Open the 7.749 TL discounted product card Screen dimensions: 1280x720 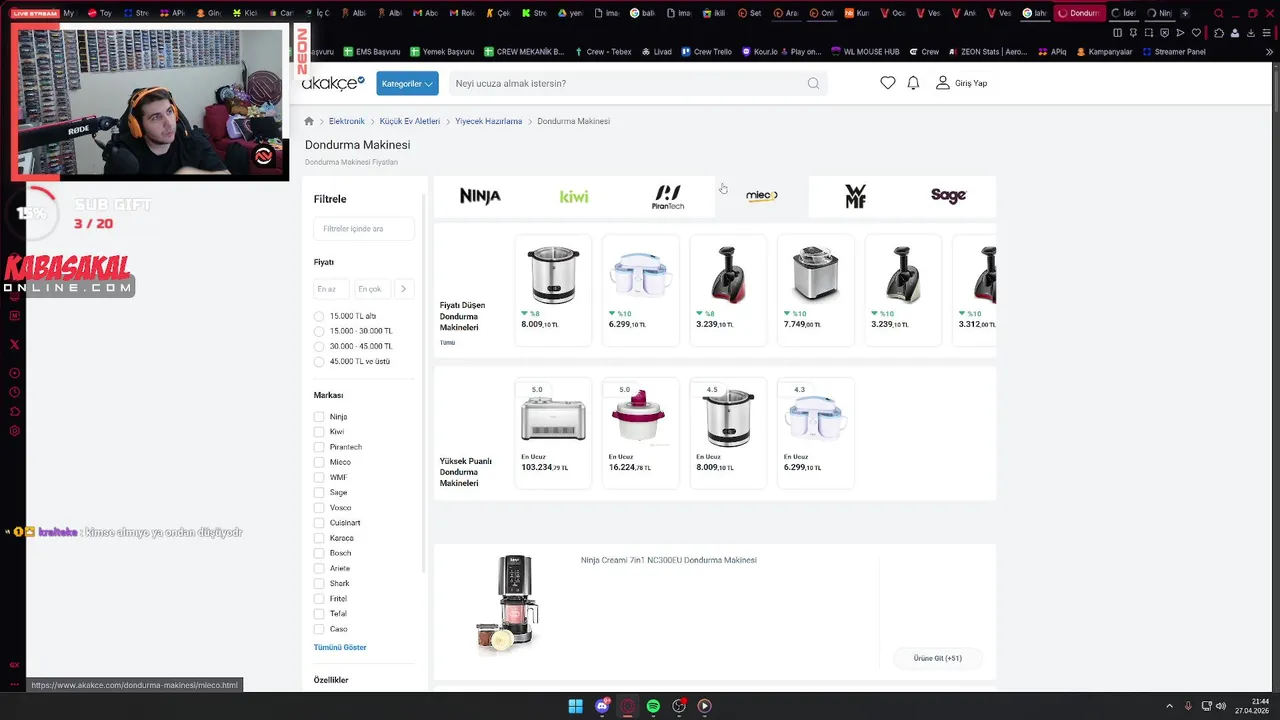816,290
